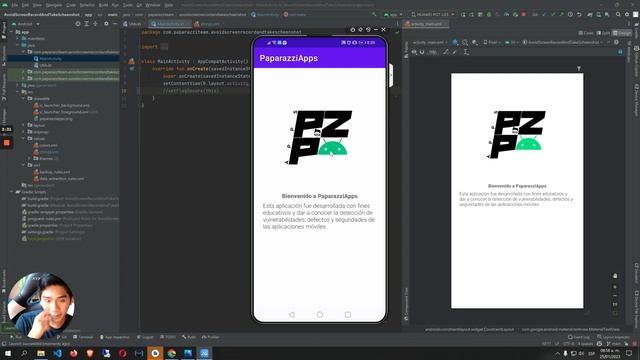The width and height of the screenshot is (640, 360).
Task: Expand the folded import block in code
Action: (x=164, y=47)
